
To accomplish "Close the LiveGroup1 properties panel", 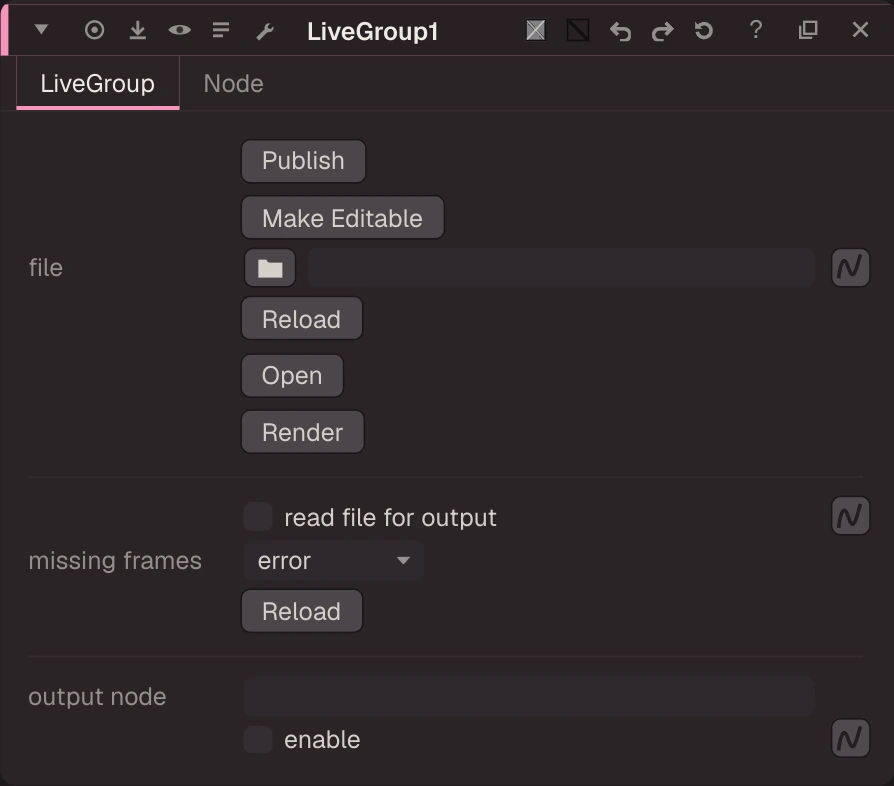I will 860,30.
